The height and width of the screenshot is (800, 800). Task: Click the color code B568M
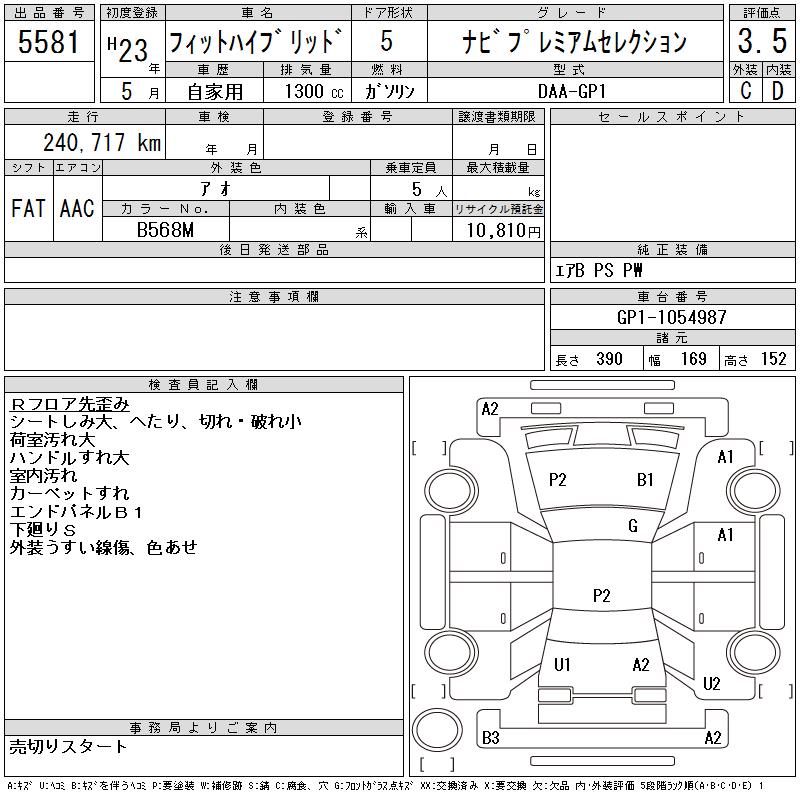(166, 230)
